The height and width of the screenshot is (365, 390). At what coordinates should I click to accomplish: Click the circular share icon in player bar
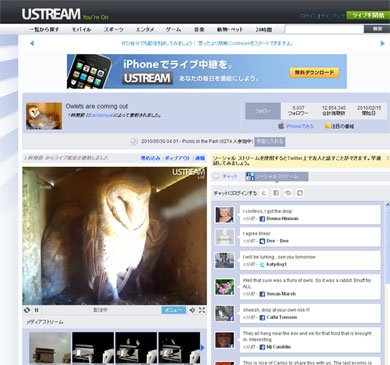pos(27,310)
